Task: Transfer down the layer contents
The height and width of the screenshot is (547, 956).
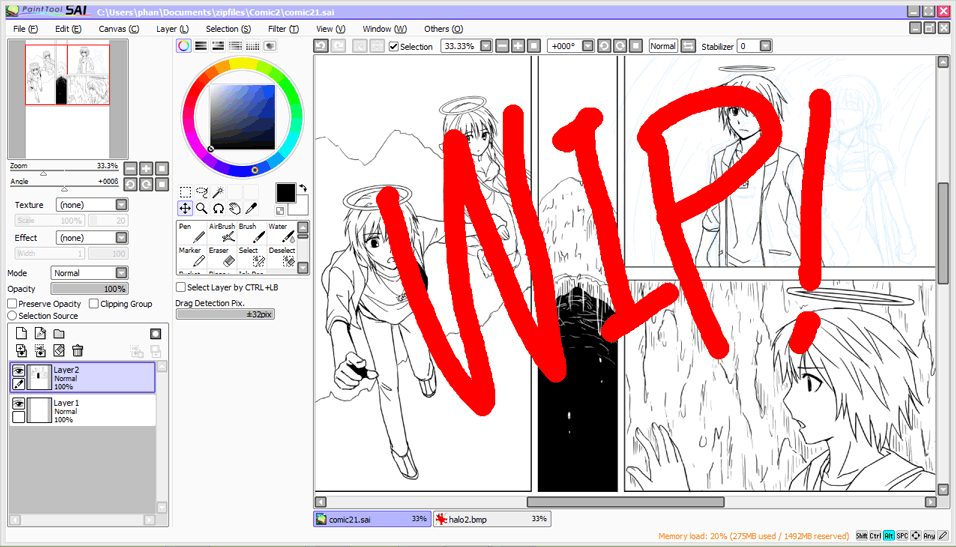Action: pyautogui.click(x=21, y=351)
